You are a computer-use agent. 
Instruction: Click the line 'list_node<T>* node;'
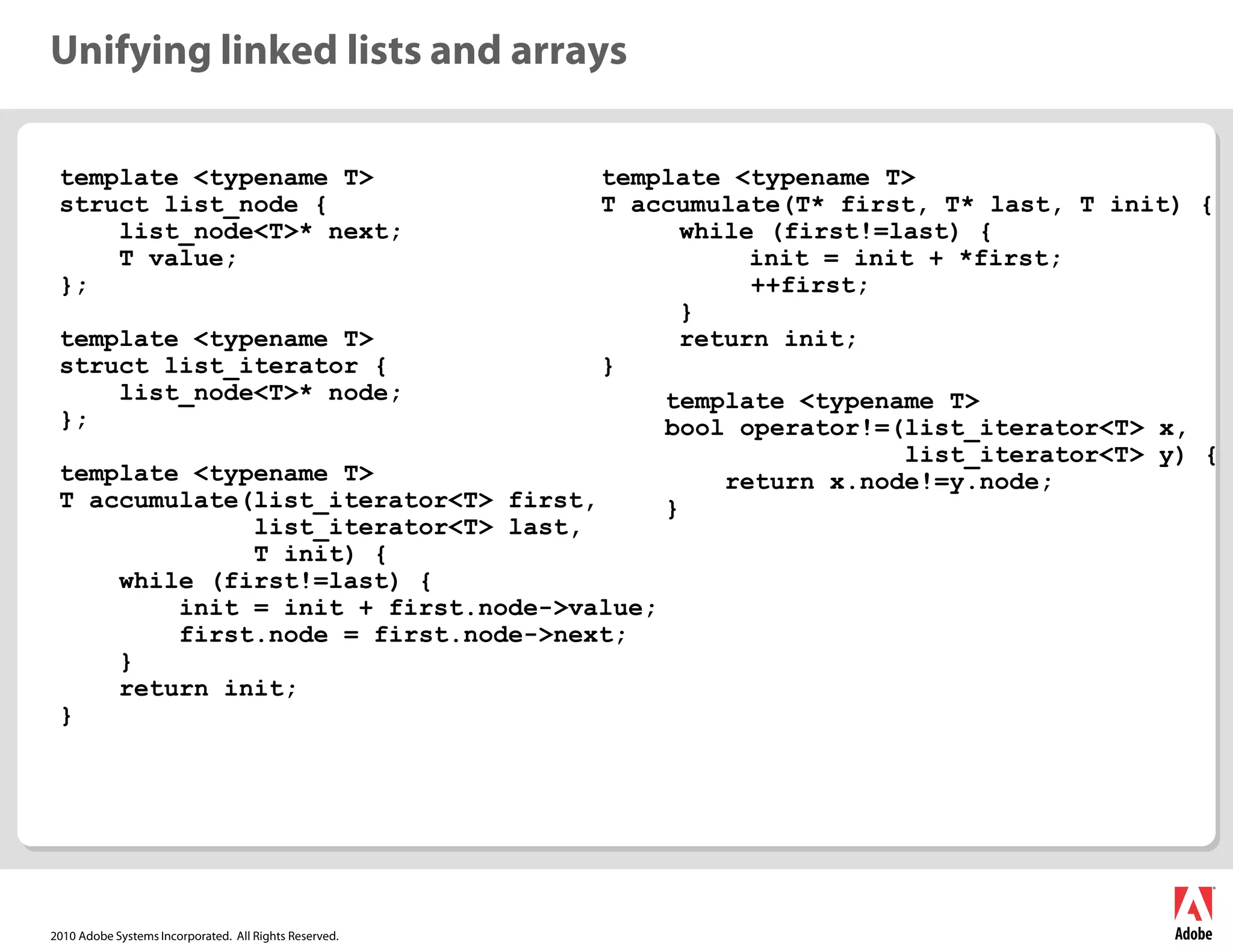coord(260,393)
